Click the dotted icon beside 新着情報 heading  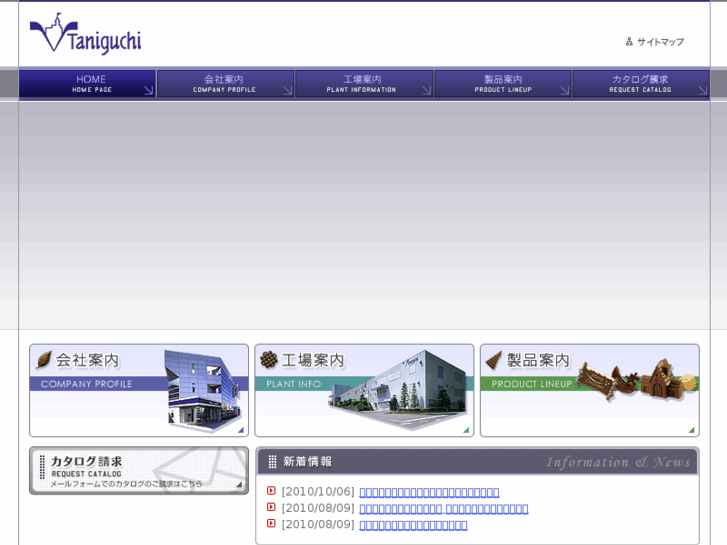click(273, 462)
